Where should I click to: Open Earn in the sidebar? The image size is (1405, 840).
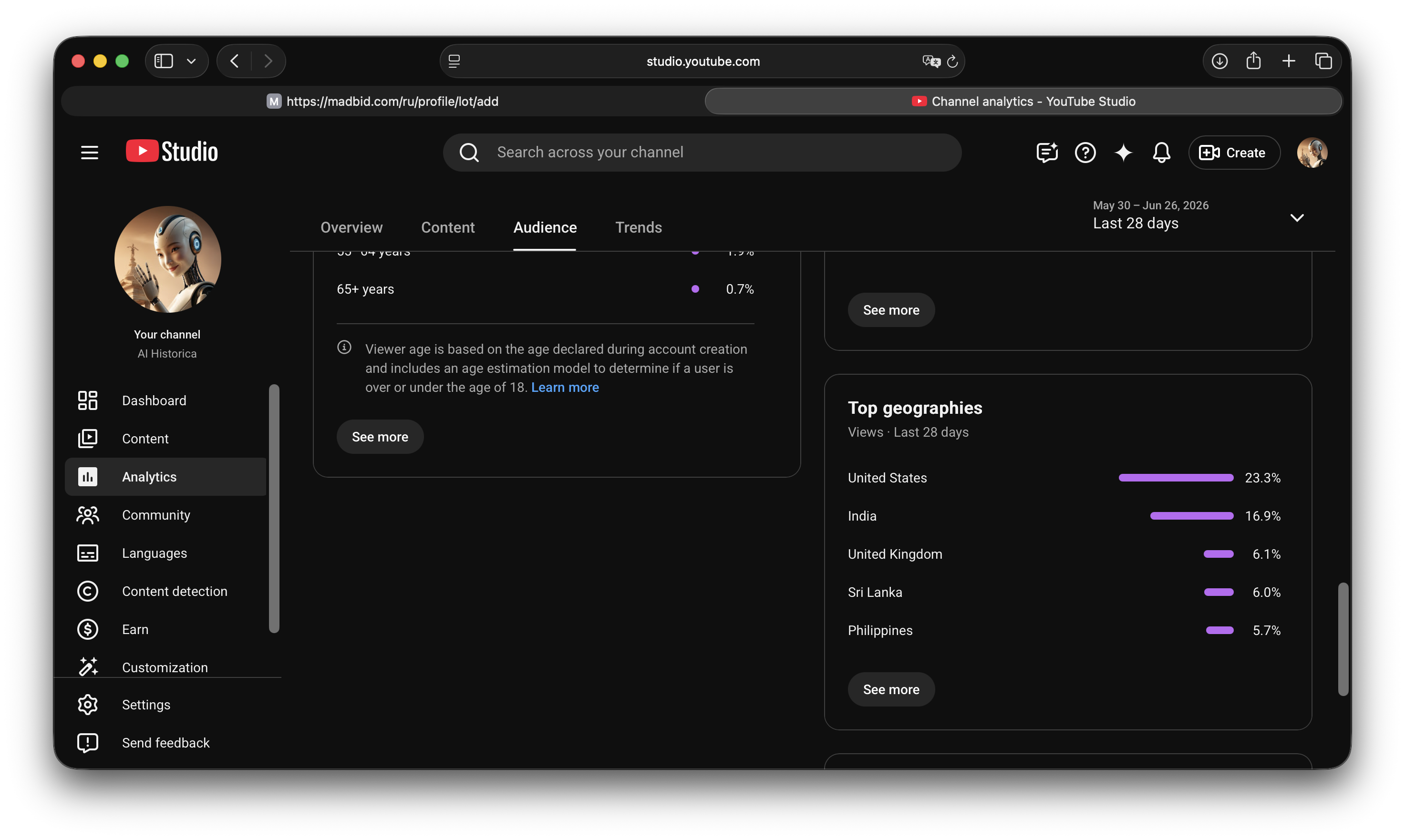point(165,629)
